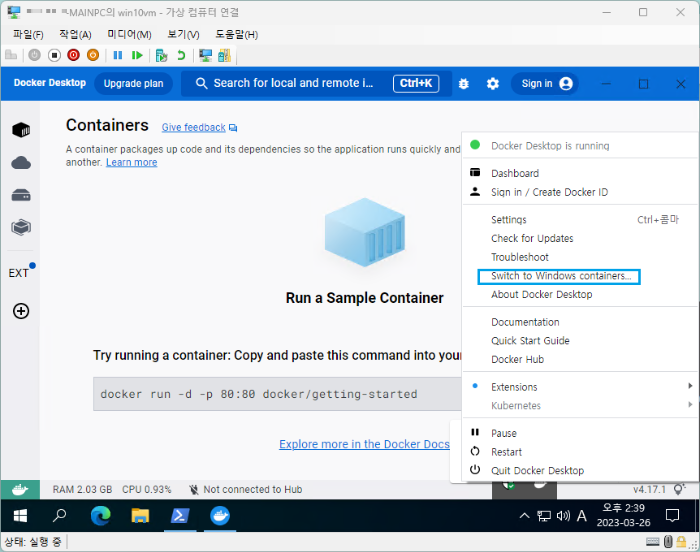Open Volumes drive icon in sidebar
Viewport: 700px width, 552px height.
[x=21, y=195]
